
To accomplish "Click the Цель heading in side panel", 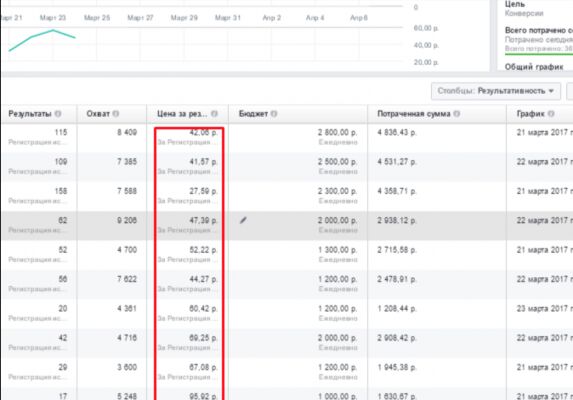I will click(515, 4).
